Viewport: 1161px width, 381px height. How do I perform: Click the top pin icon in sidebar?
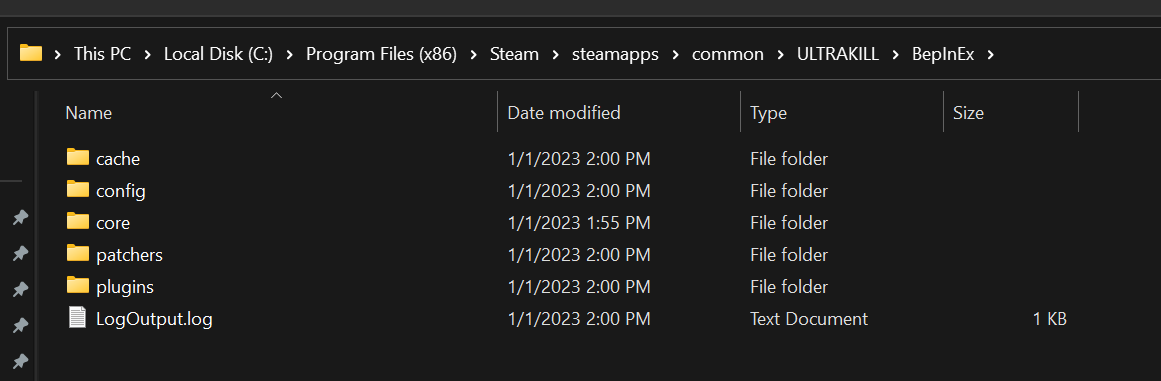click(x=21, y=218)
